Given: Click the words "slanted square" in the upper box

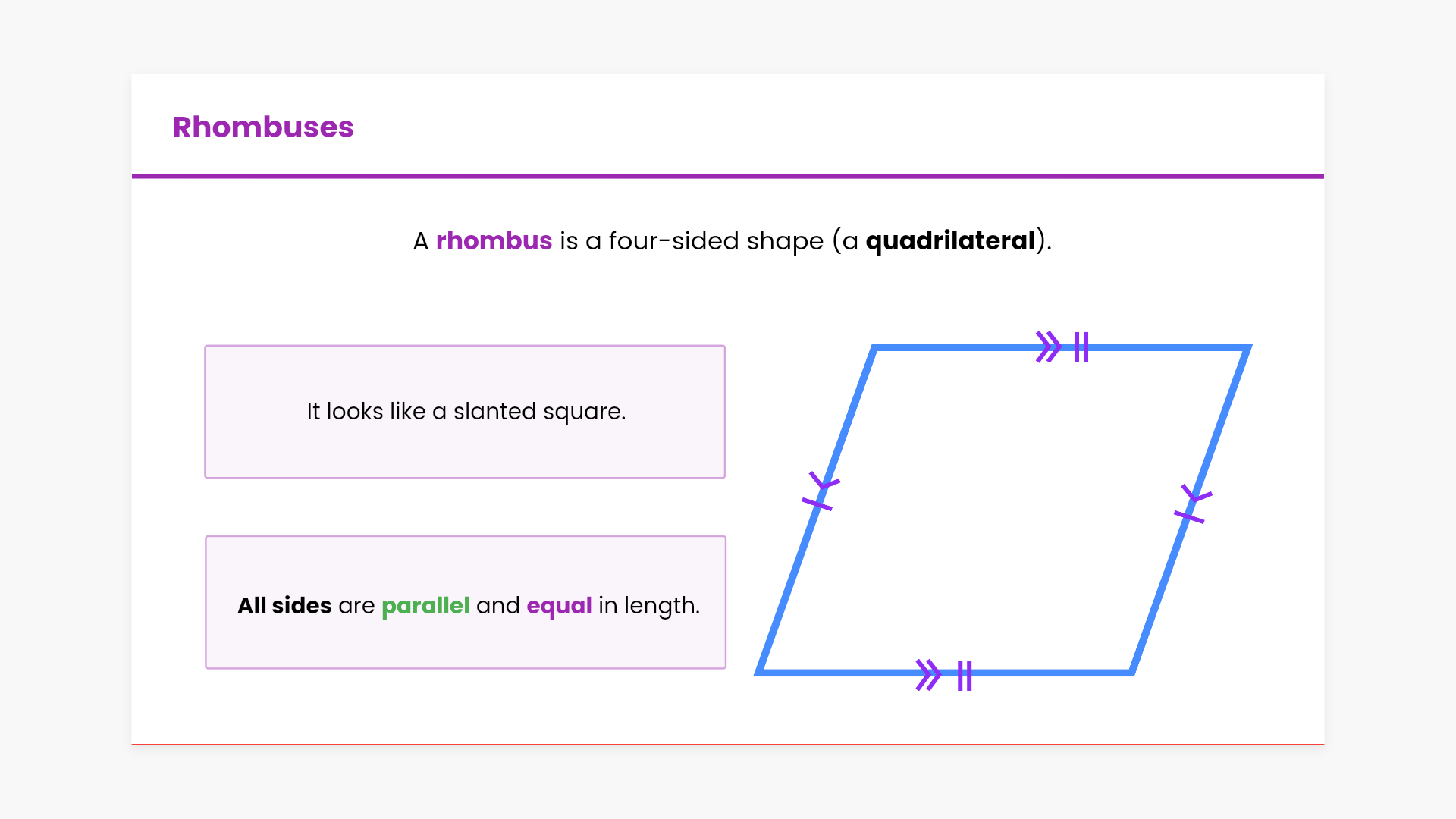Looking at the screenshot, I should 538,412.
